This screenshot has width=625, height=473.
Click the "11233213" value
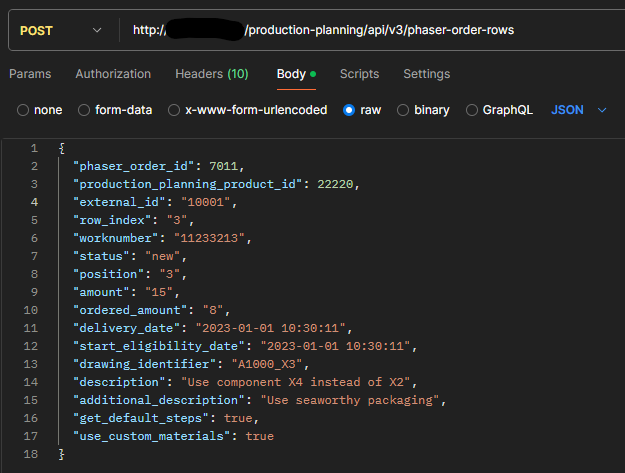point(209,238)
